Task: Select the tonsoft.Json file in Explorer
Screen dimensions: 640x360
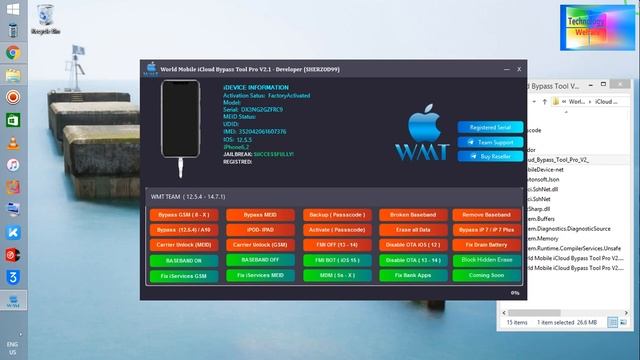Action: pyautogui.click(x=543, y=180)
